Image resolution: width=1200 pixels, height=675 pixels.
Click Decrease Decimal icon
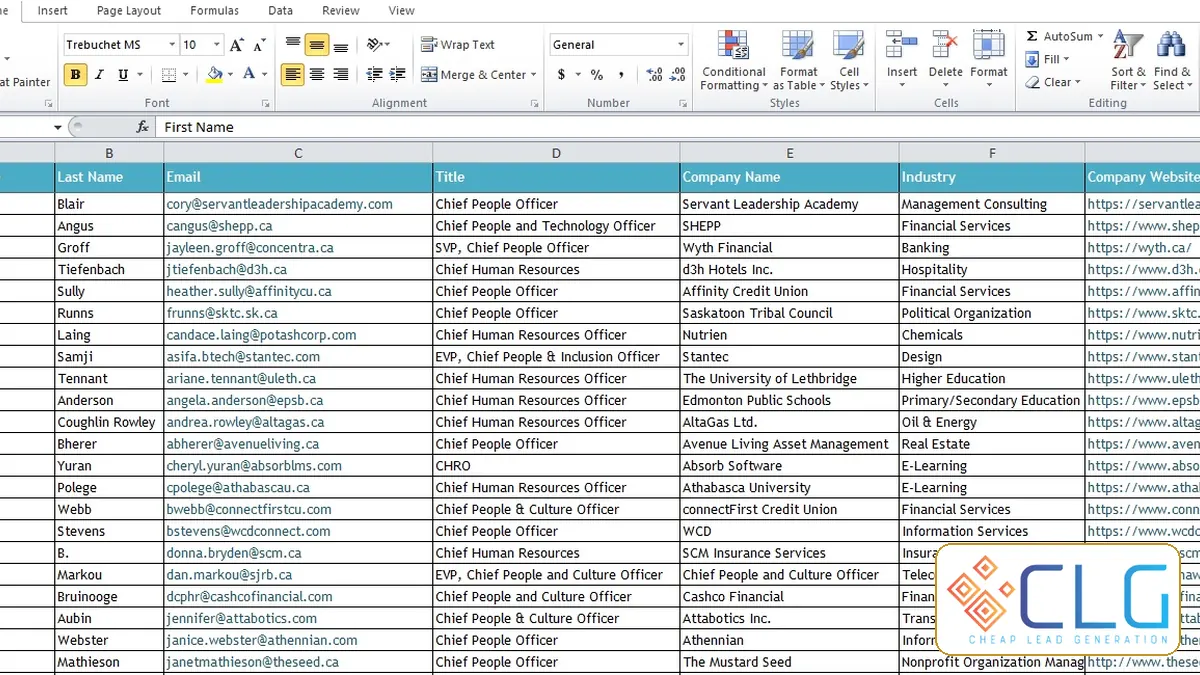678,74
